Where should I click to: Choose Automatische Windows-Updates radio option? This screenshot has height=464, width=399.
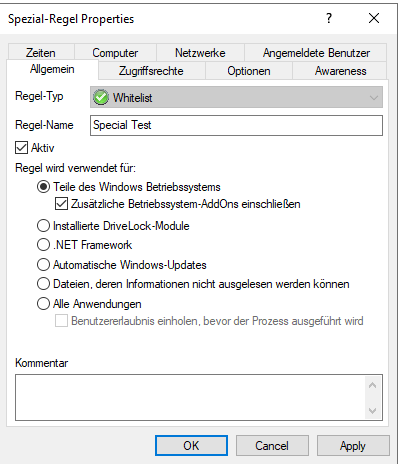click(43, 265)
